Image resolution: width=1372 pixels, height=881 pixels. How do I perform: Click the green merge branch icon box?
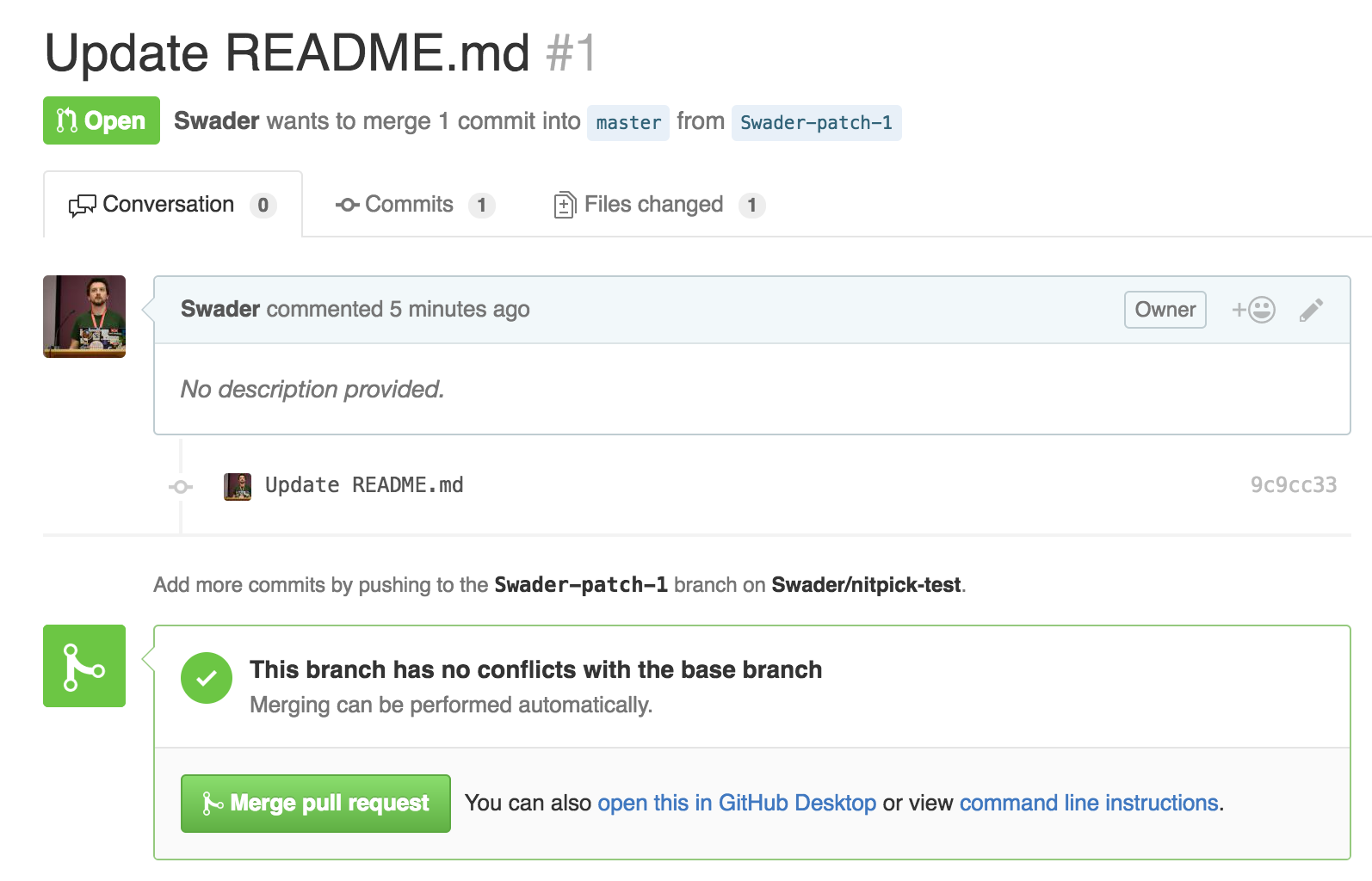pyautogui.click(x=84, y=666)
